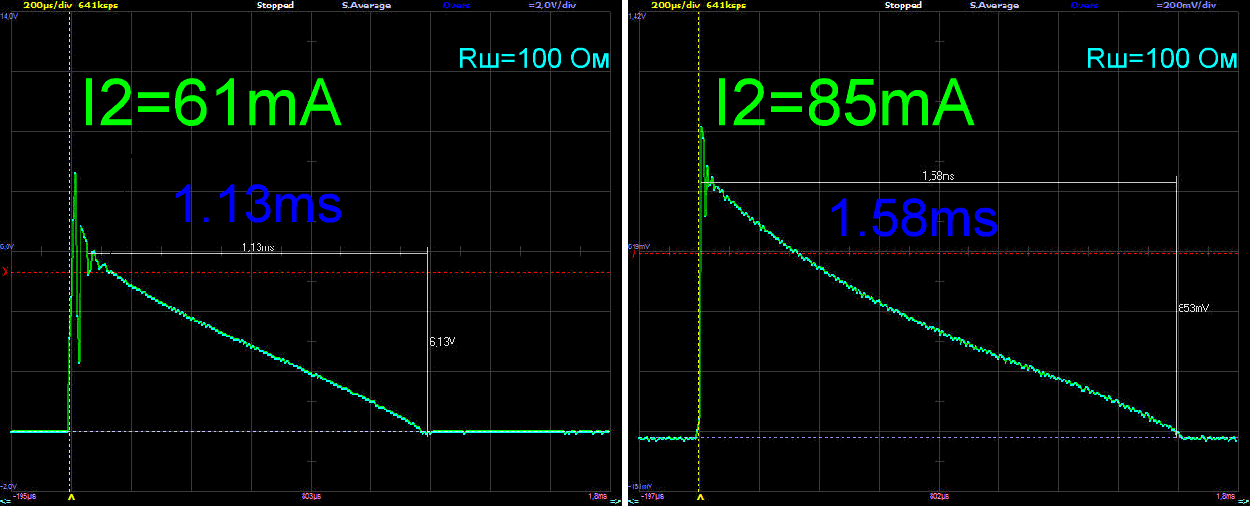The width and height of the screenshot is (1252, 506).
Task: Click the 641ksps sample rate in right scope
Action: (725, 5)
